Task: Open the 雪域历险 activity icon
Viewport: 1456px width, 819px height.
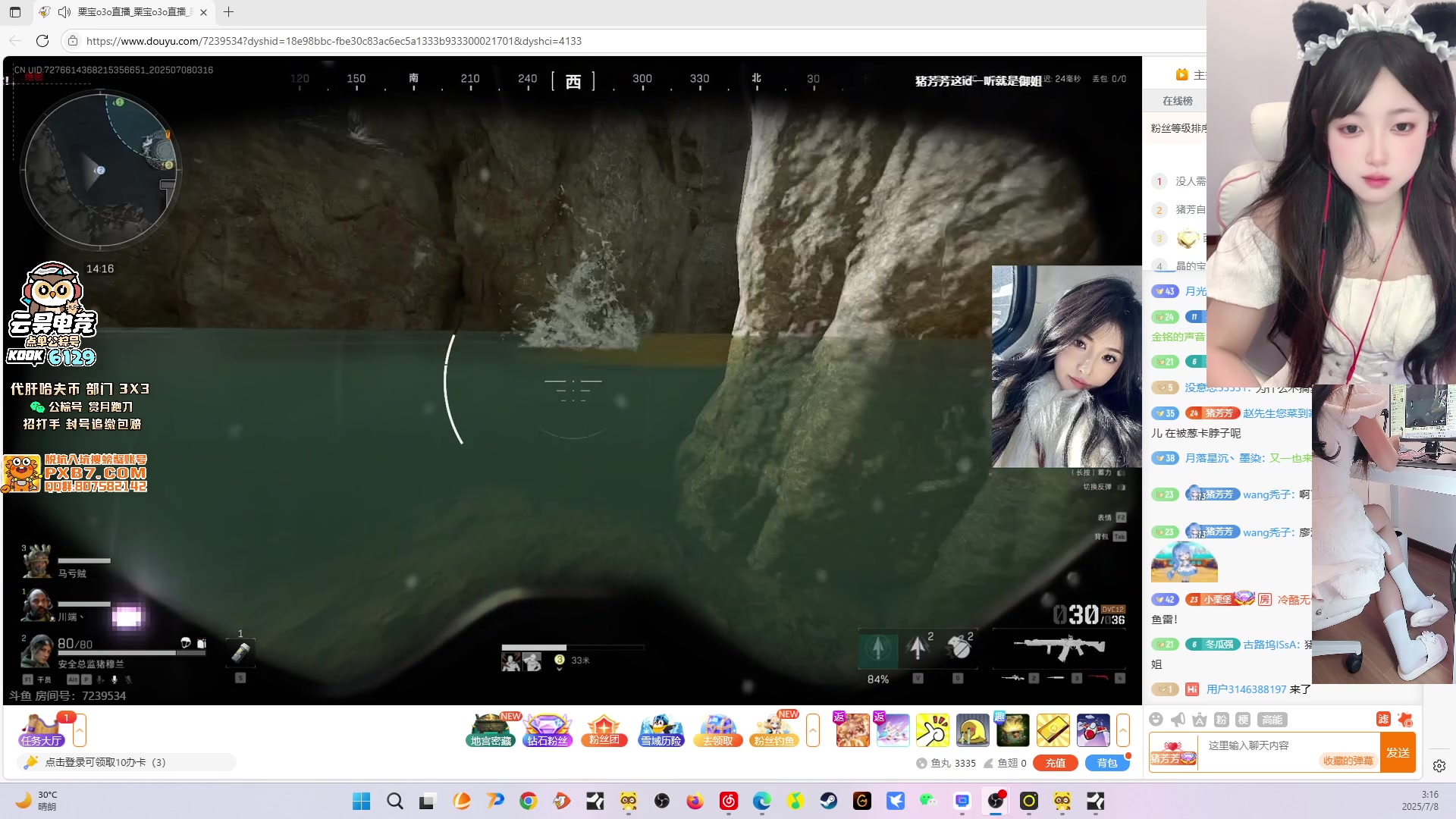Action: (x=661, y=730)
